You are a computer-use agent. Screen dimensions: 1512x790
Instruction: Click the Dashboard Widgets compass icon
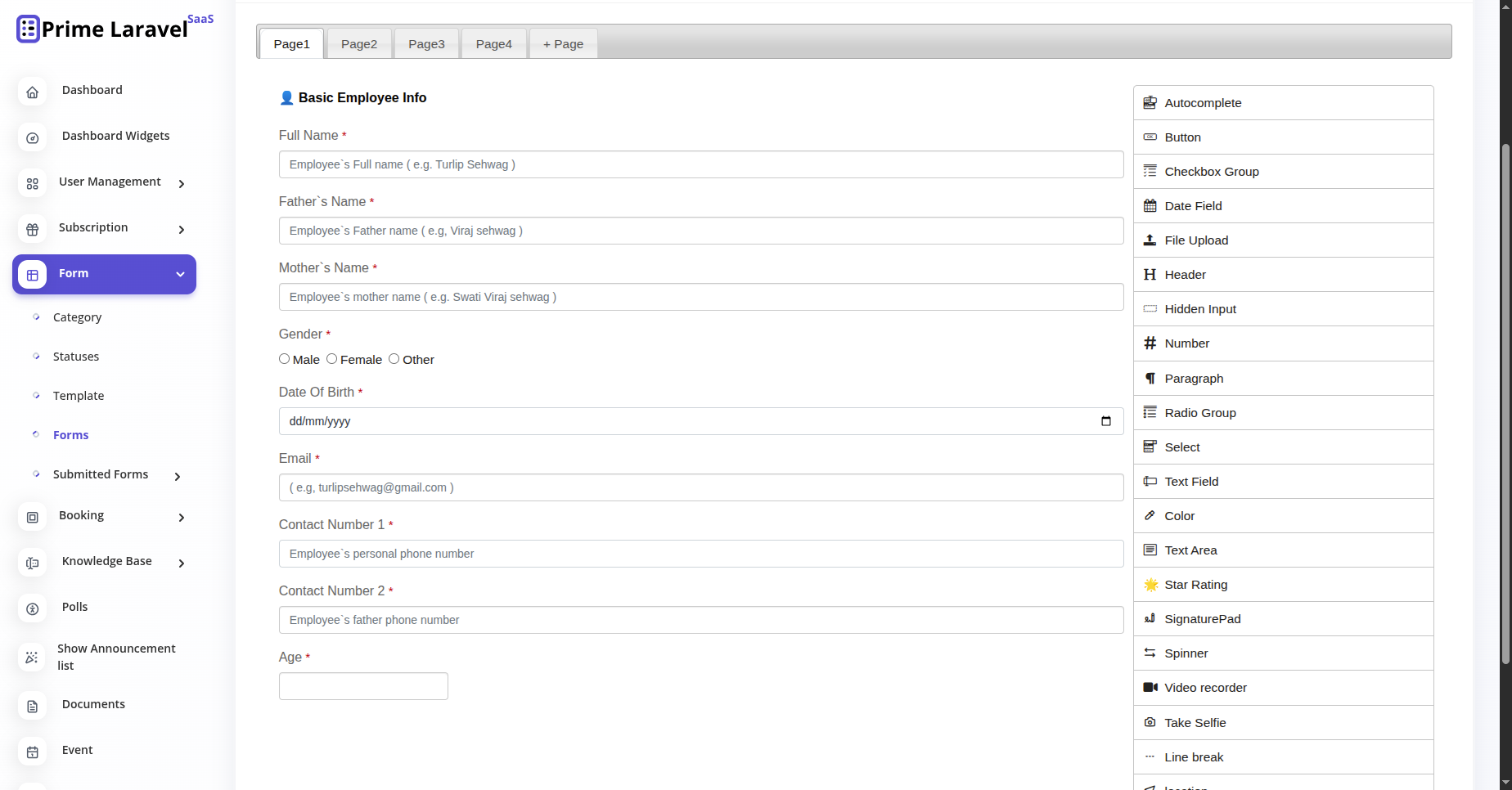click(32, 138)
